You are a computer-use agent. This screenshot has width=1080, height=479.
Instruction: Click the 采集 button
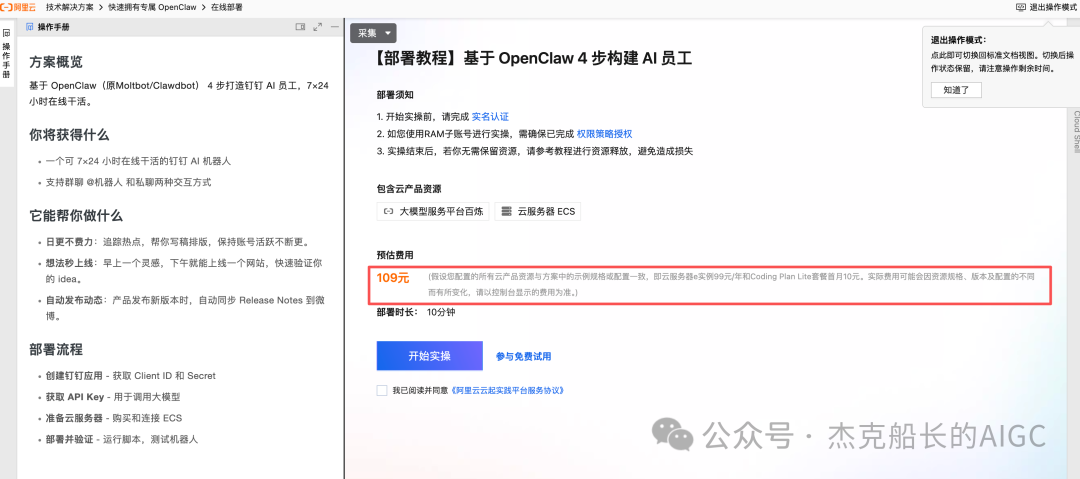point(373,33)
